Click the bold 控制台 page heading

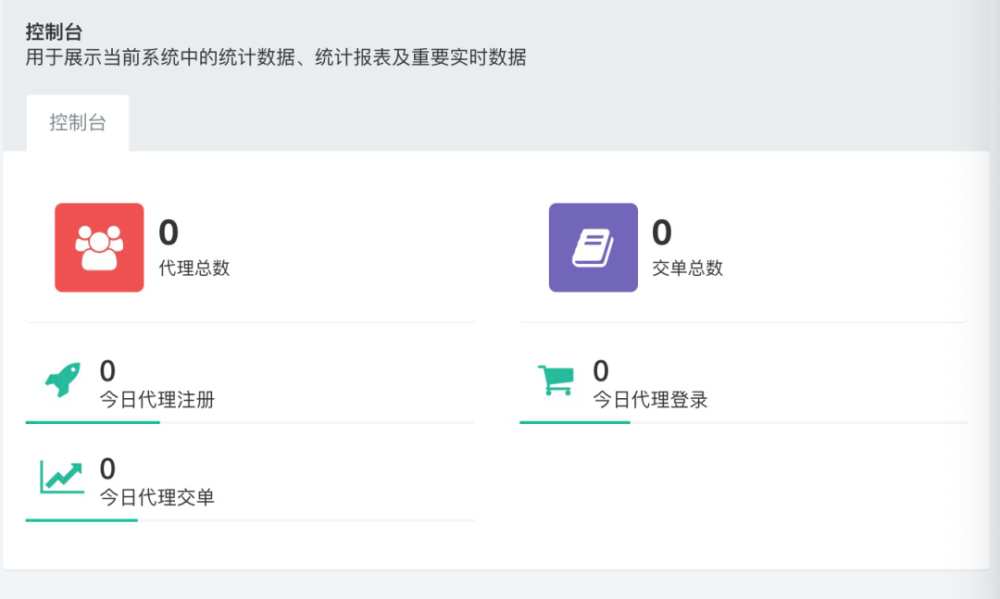tap(54, 32)
